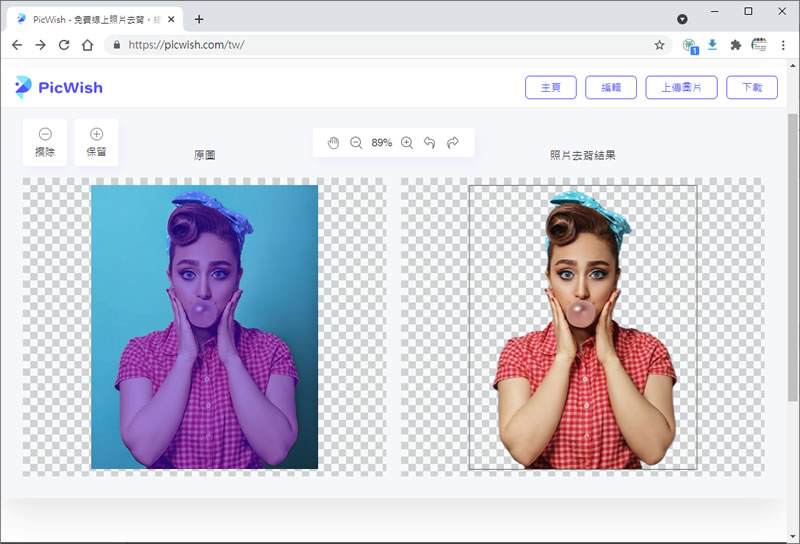Activate the hand pan tool

pyautogui.click(x=334, y=143)
